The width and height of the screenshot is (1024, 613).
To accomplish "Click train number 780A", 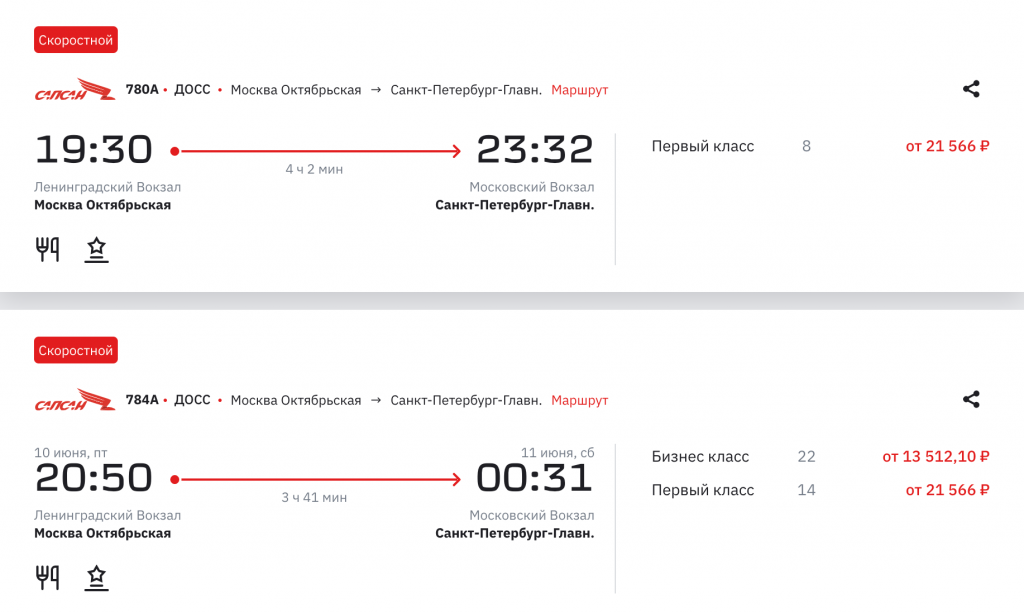I will pyautogui.click(x=142, y=89).
